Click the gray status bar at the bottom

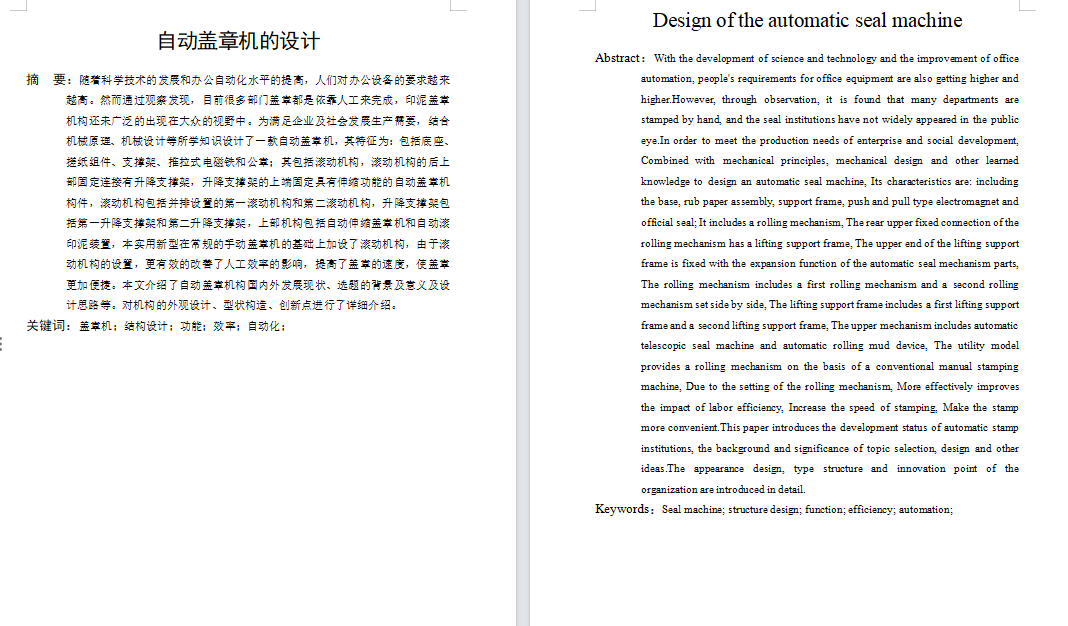click(x=534, y=622)
